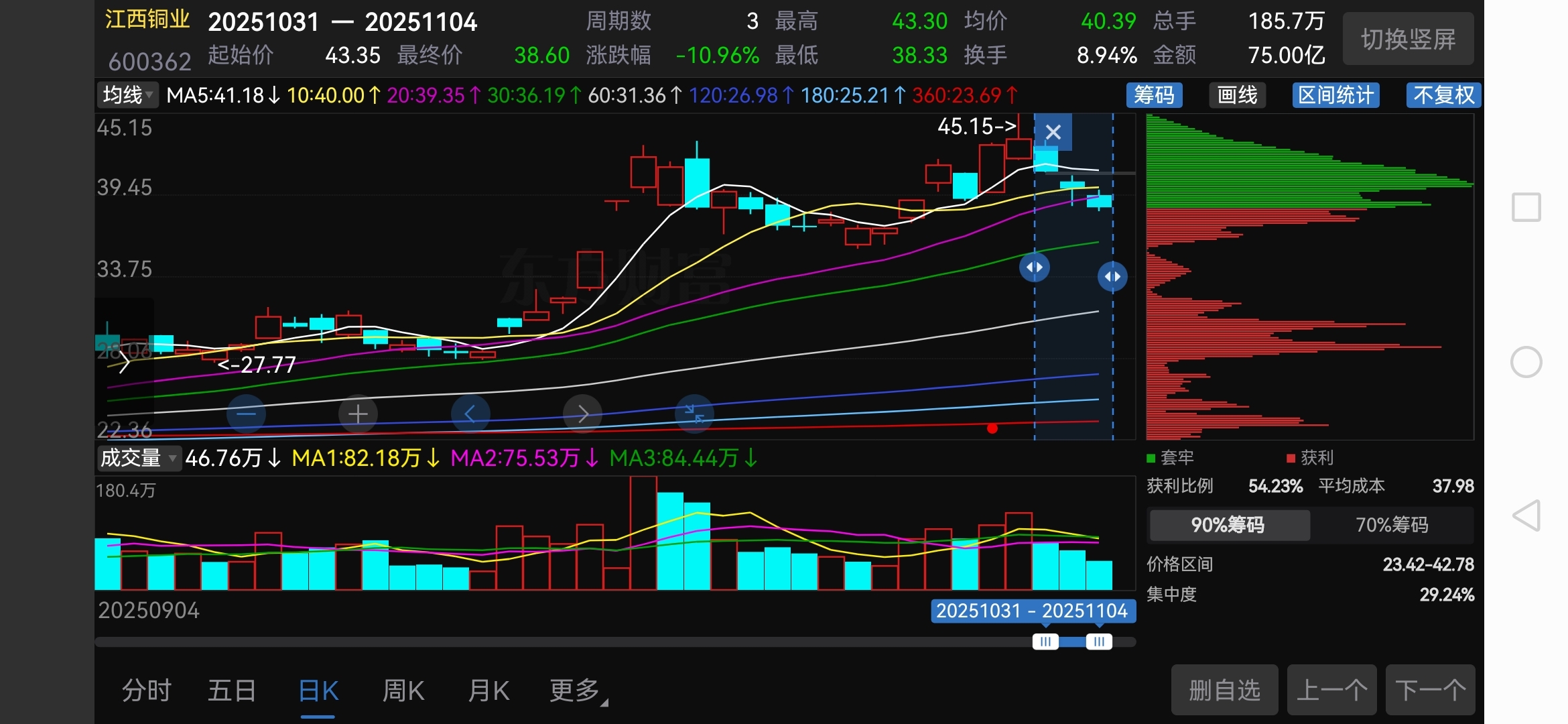
Task: Click the zoom-out minus circle icon
Action: (246, 414)
